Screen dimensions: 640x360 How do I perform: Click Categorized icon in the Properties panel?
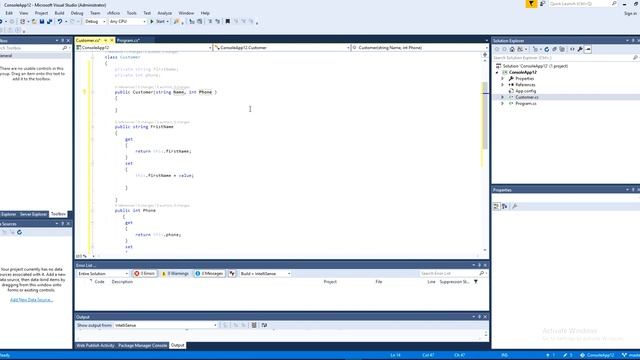[x=496, y=207]
